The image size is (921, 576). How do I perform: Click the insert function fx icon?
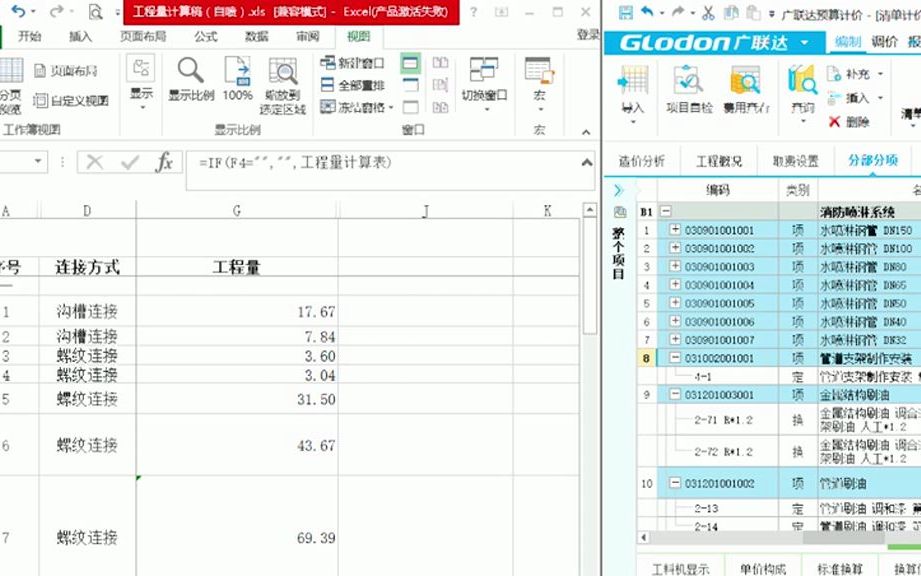click(x=164, y=162)
